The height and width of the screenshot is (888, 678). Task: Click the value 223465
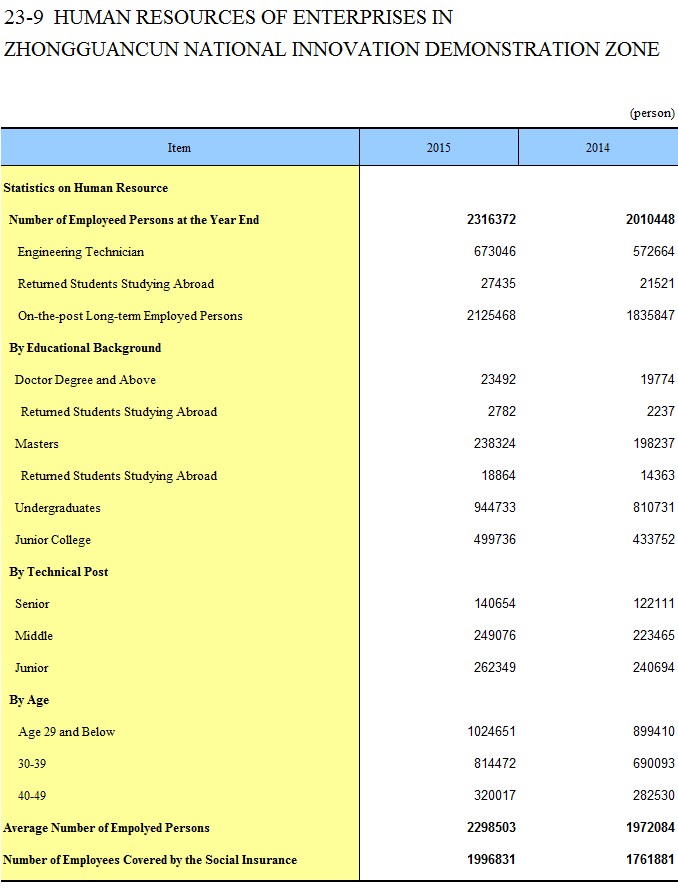[654, 636]
